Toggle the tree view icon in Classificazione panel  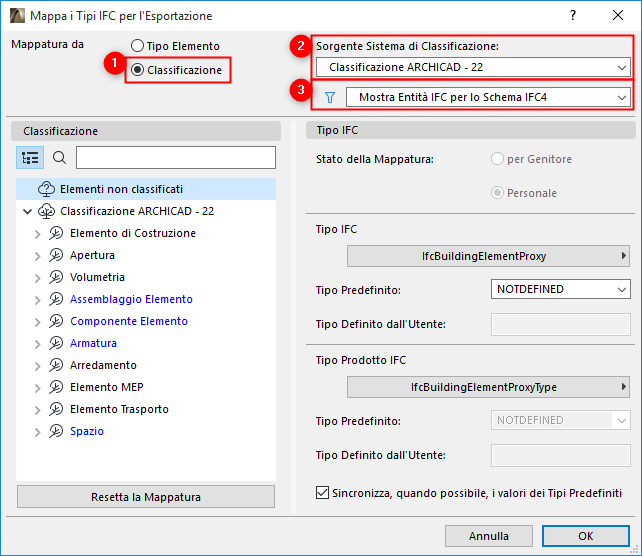coord(30,157)
